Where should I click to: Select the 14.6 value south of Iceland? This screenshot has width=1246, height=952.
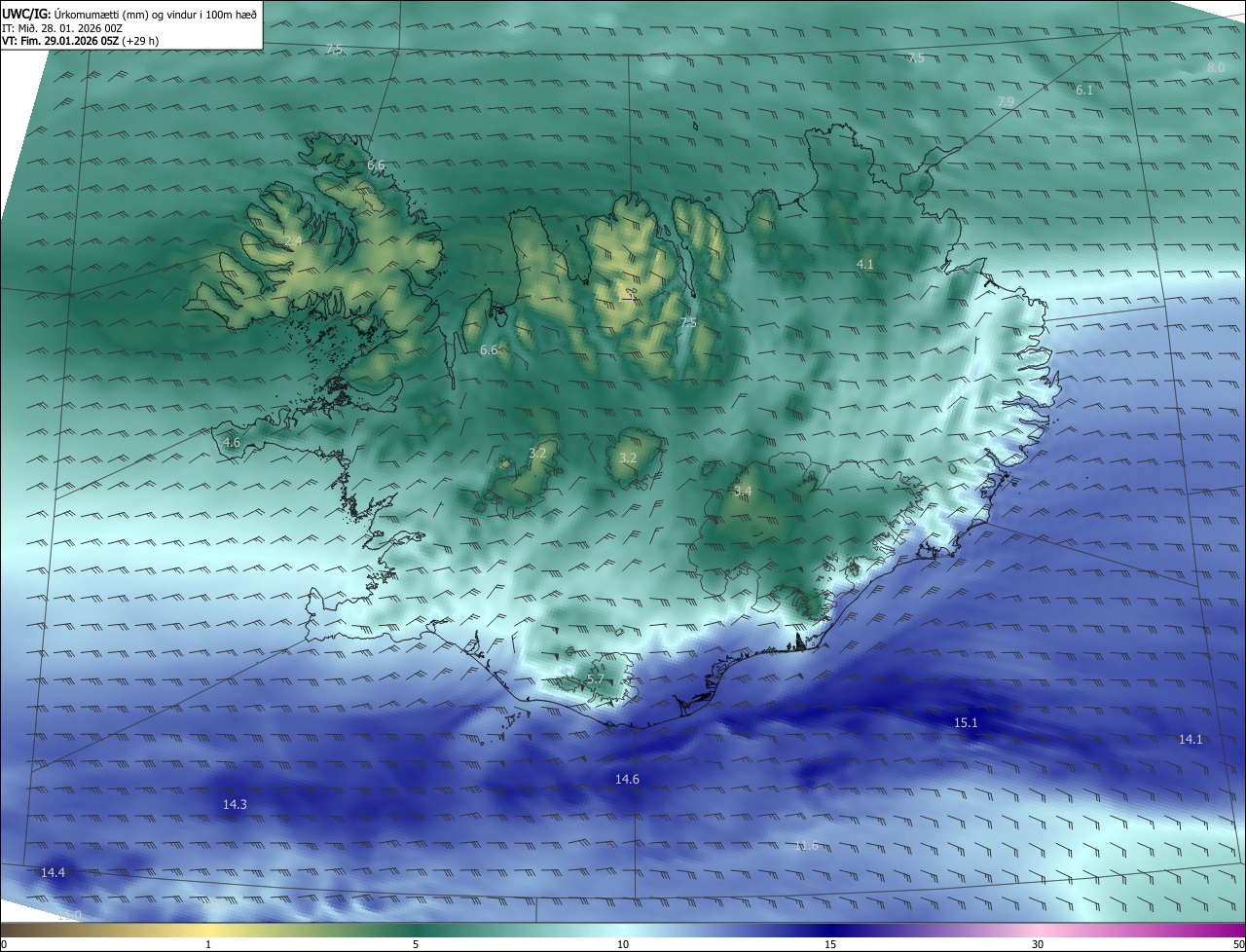click(627, 779)
